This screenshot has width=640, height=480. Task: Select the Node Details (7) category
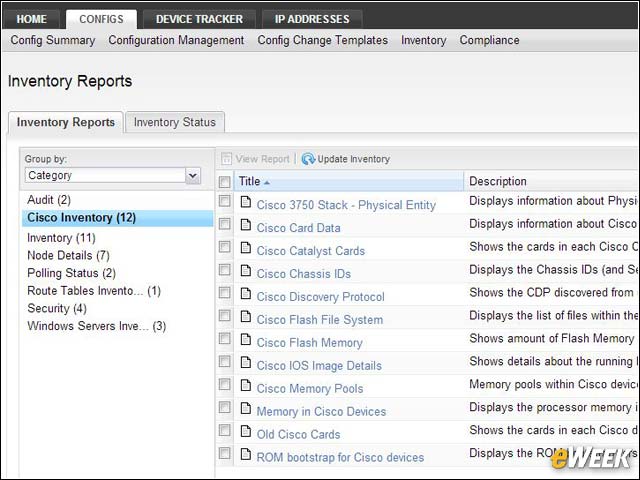pyautogui.click(x=68, y=255)
